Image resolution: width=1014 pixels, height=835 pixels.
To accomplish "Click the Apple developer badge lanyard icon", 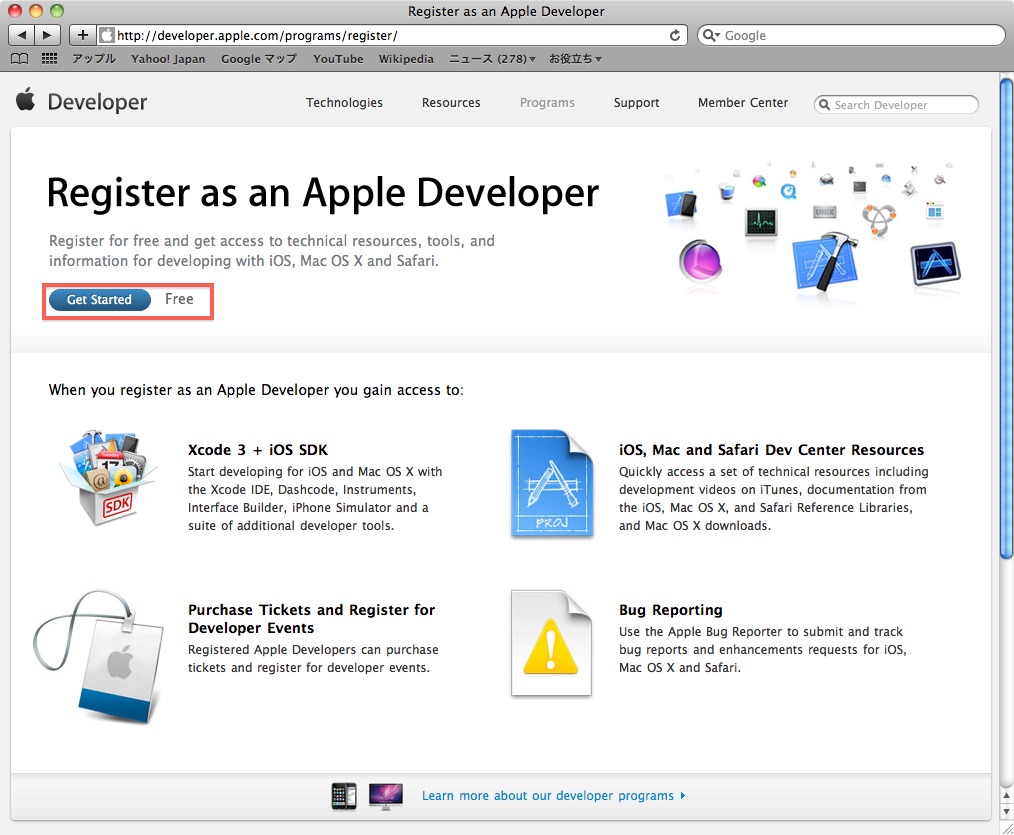I will [x=100, y=656].
